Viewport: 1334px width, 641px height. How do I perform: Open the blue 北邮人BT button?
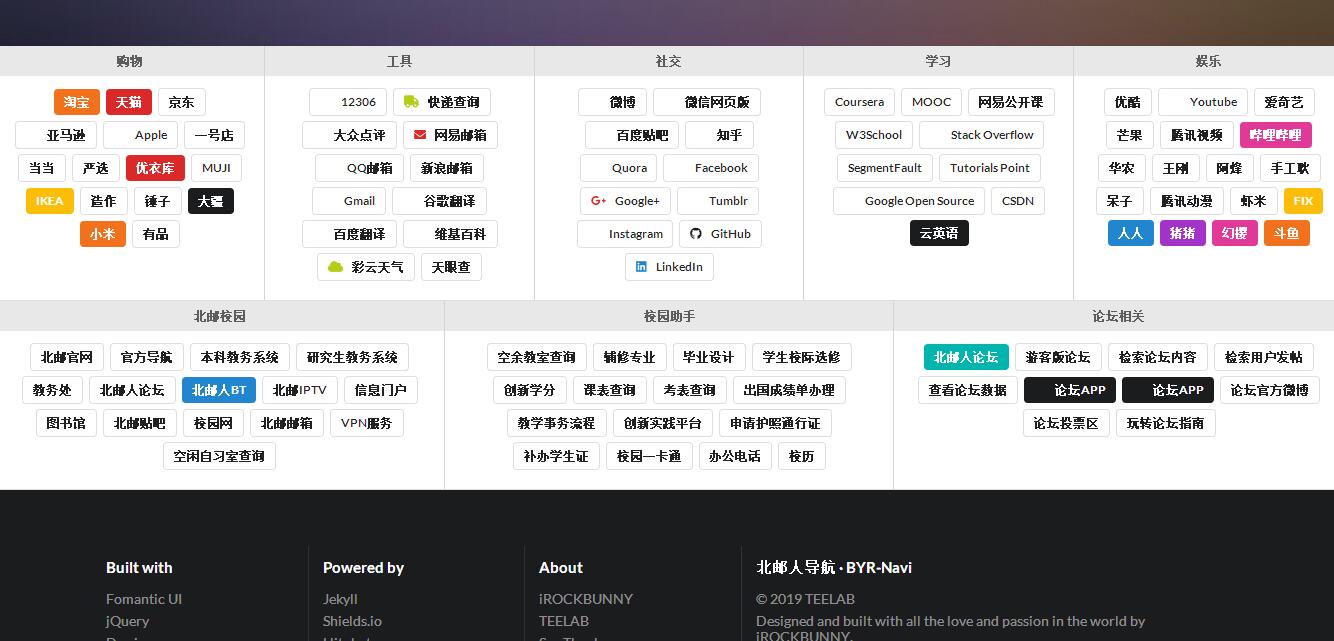point(219,390)
